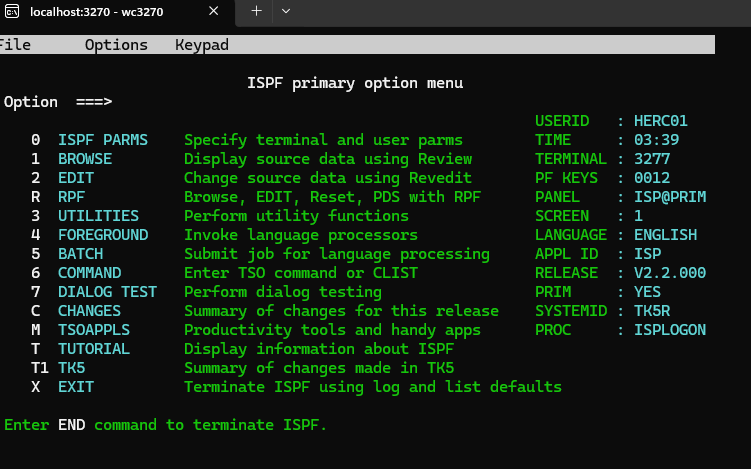The width and height of the screenshot is (751, 469).
Task: Expand the new-tab profile dropdown
Action: (x=286, y=11)
